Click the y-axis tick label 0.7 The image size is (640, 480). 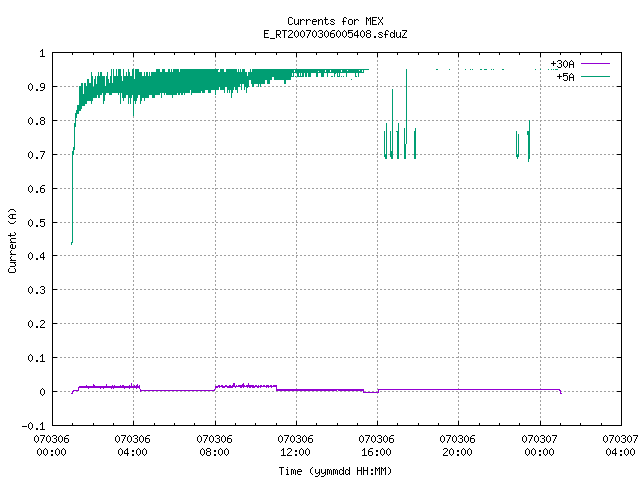pos(36,155)
